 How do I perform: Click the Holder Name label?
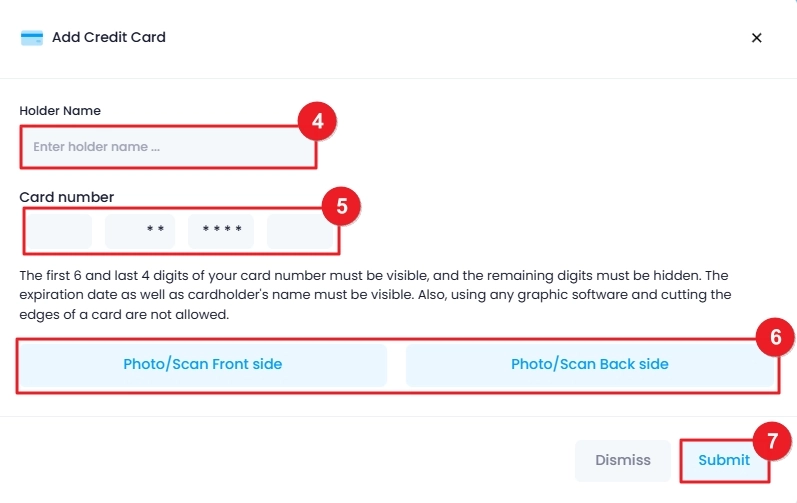pyautogui.click(x=60, y=111)
